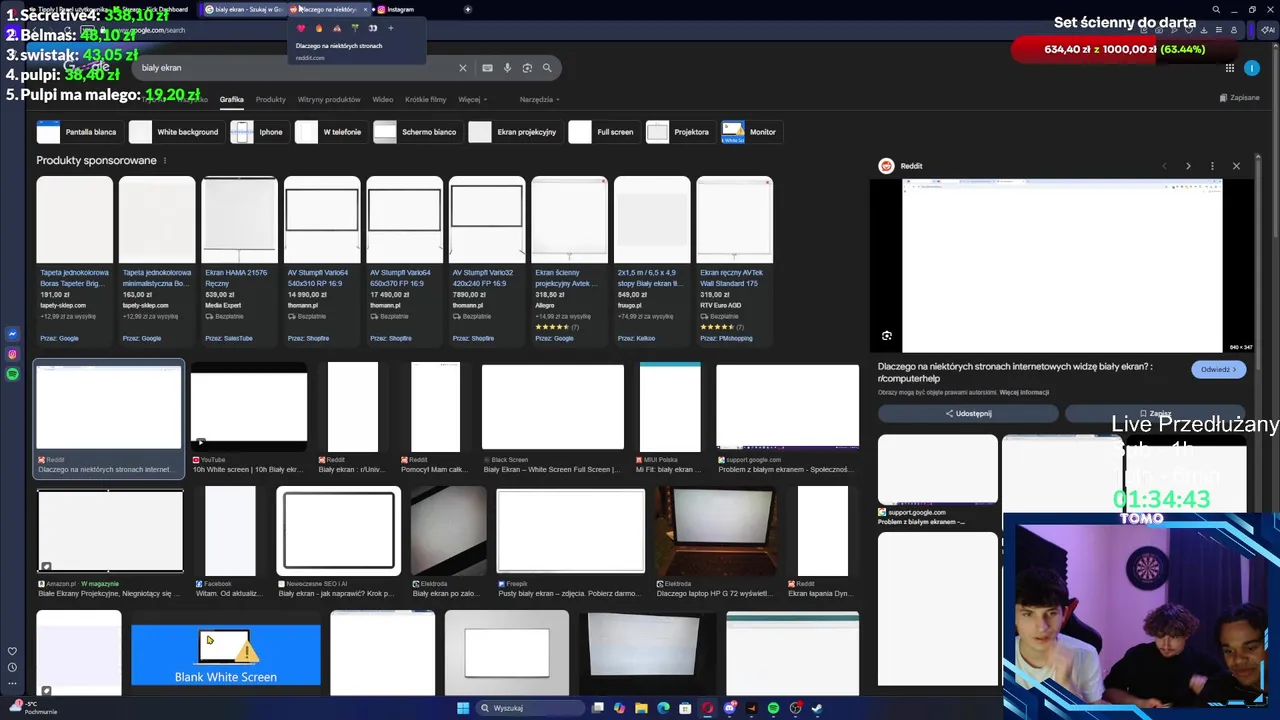This screenshot has height=720, width=1280.
Task: Select the White background filter chip
Action: [x=175, y=132]
